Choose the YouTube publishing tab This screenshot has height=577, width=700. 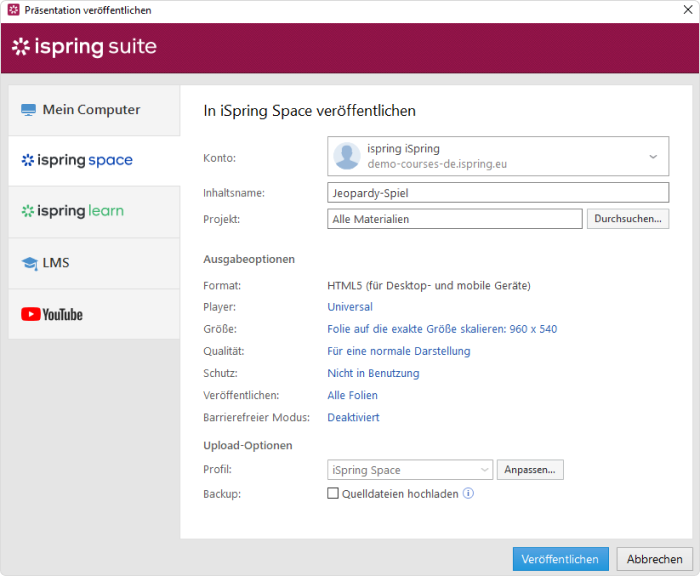tap(94, 314)
